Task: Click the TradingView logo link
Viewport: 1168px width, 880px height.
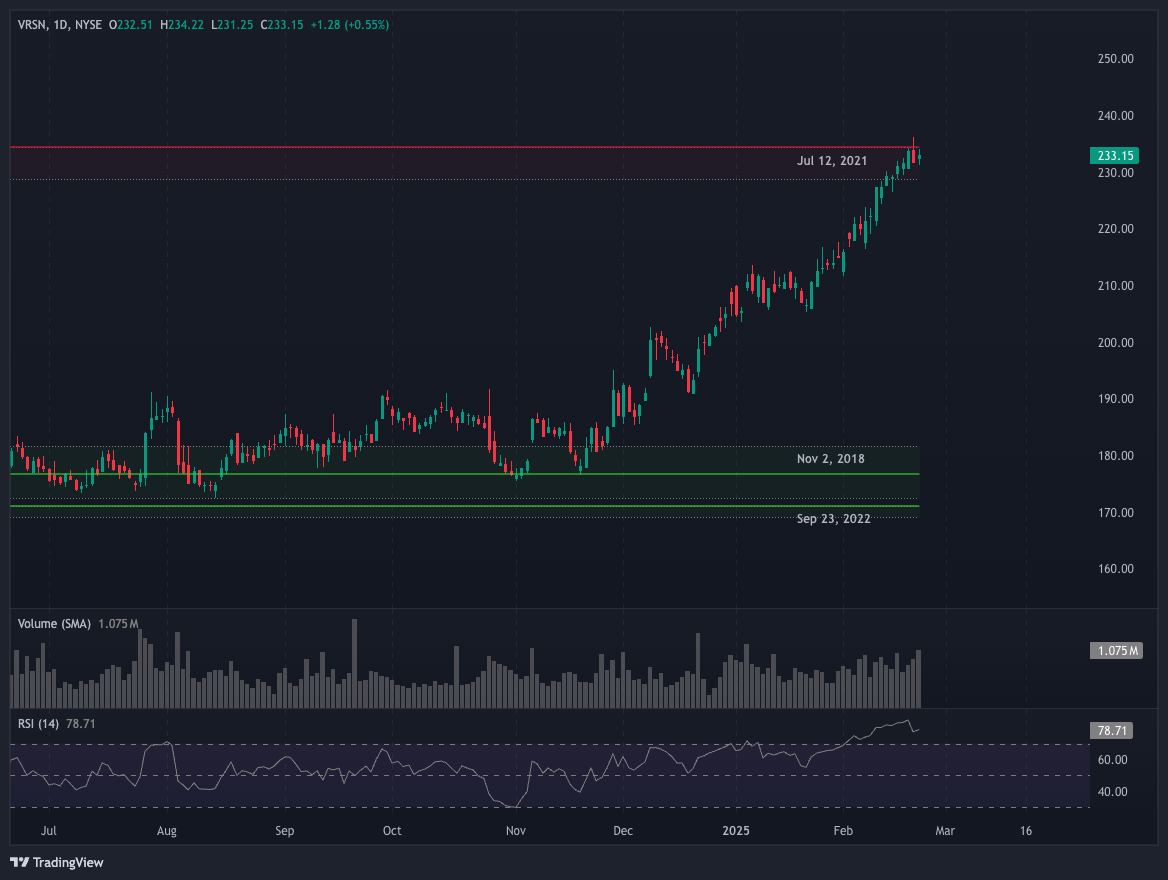Action: click(x=57, y=862)
